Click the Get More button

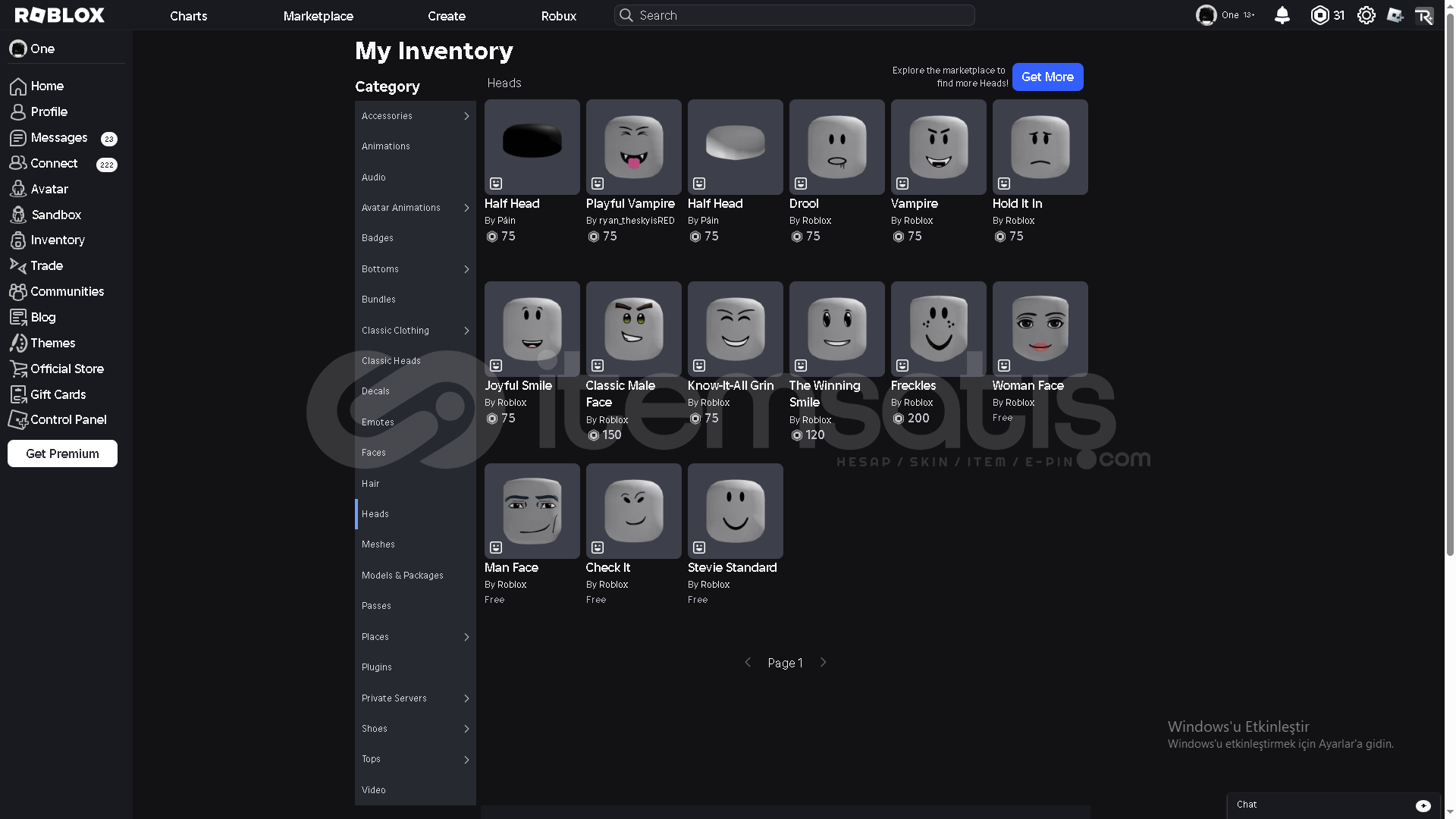pyautogui.click(x=1047, y=77)
